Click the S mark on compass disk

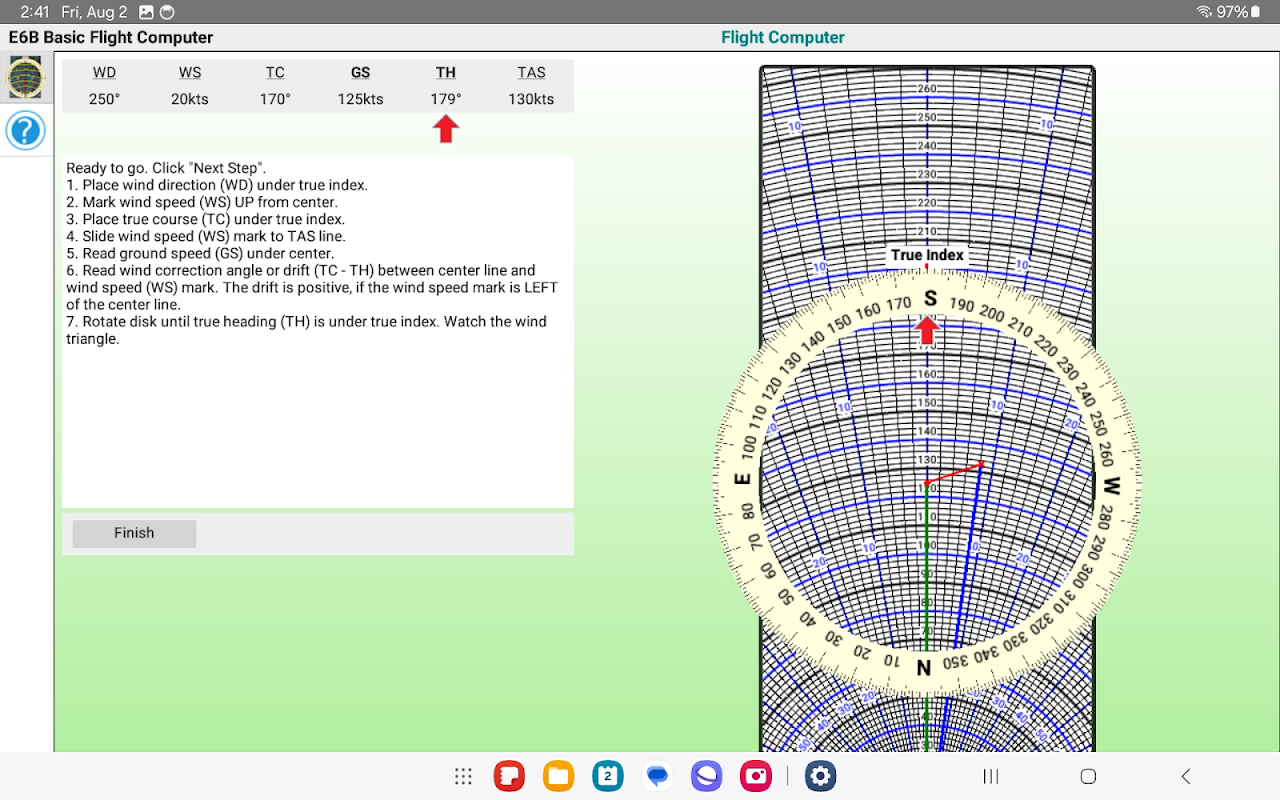point(930,298)
